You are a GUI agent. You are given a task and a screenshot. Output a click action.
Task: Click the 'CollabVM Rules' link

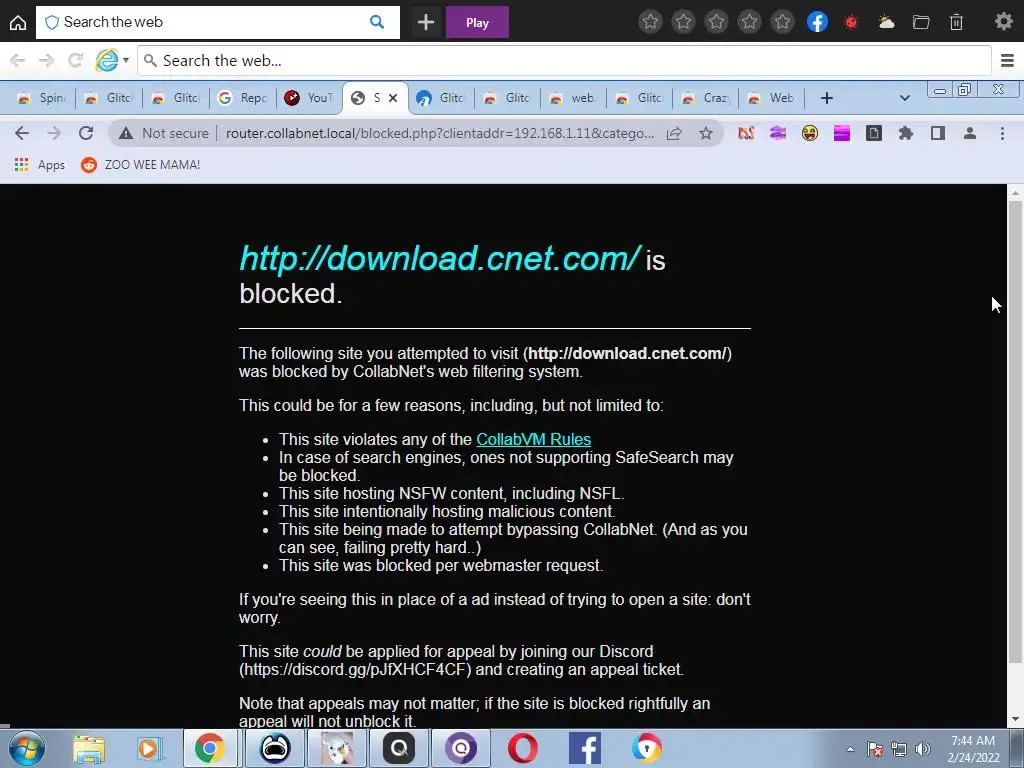pyautogui.click(x=534, y=440)
